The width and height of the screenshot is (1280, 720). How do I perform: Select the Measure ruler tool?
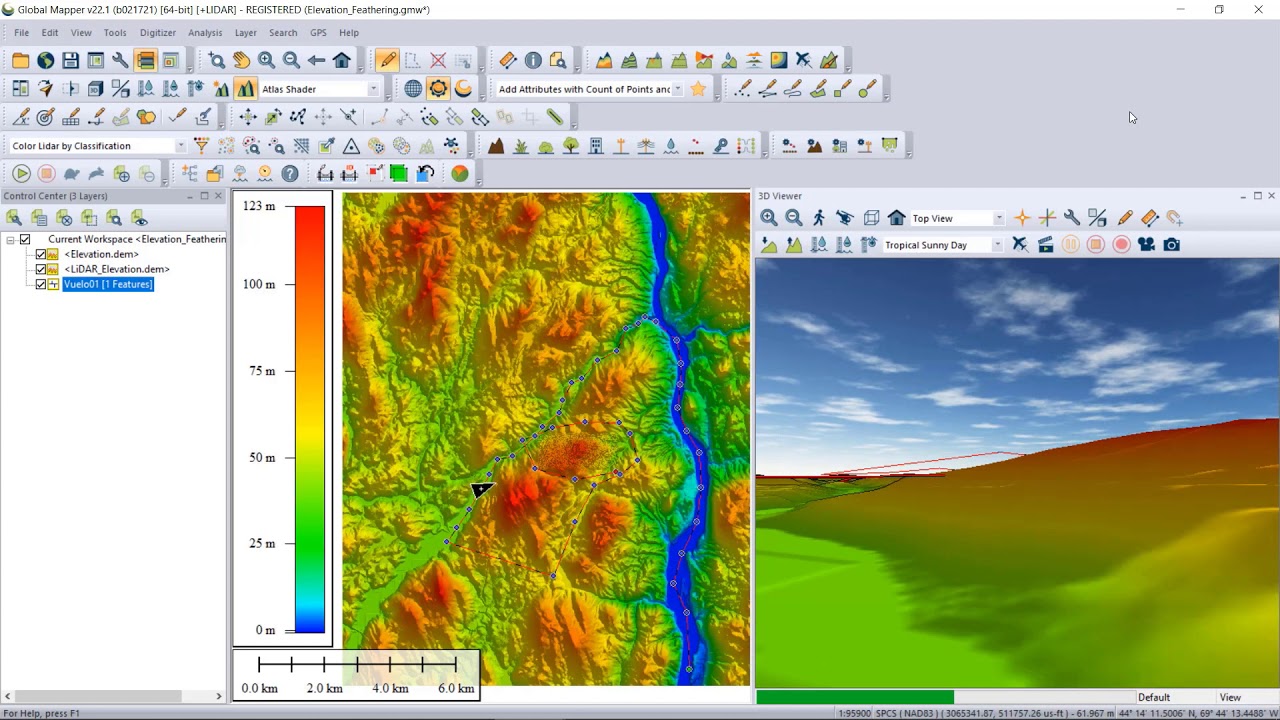pos(508,61)
